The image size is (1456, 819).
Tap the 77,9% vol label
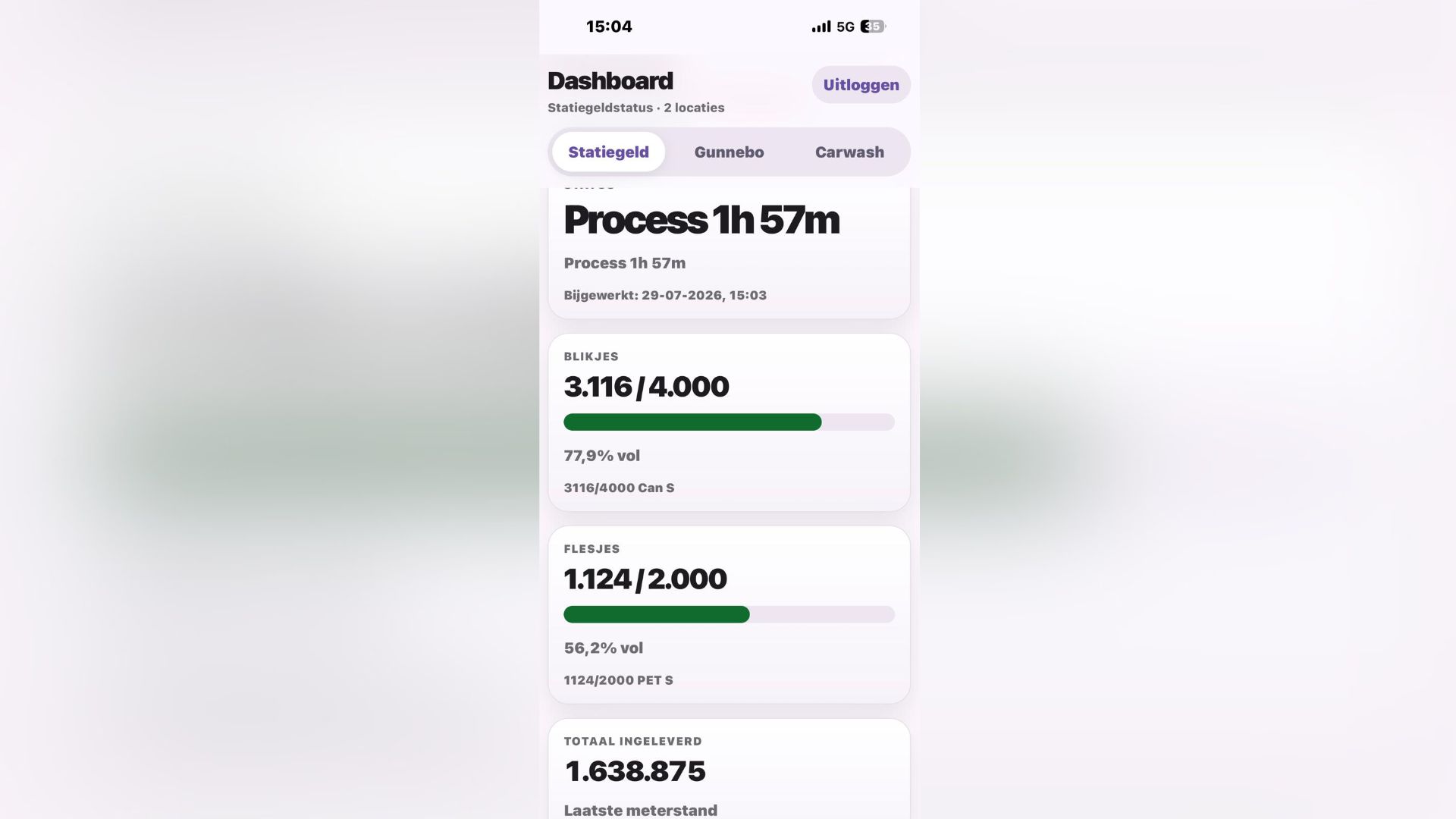pyautogui.click(x=601, y=456)
